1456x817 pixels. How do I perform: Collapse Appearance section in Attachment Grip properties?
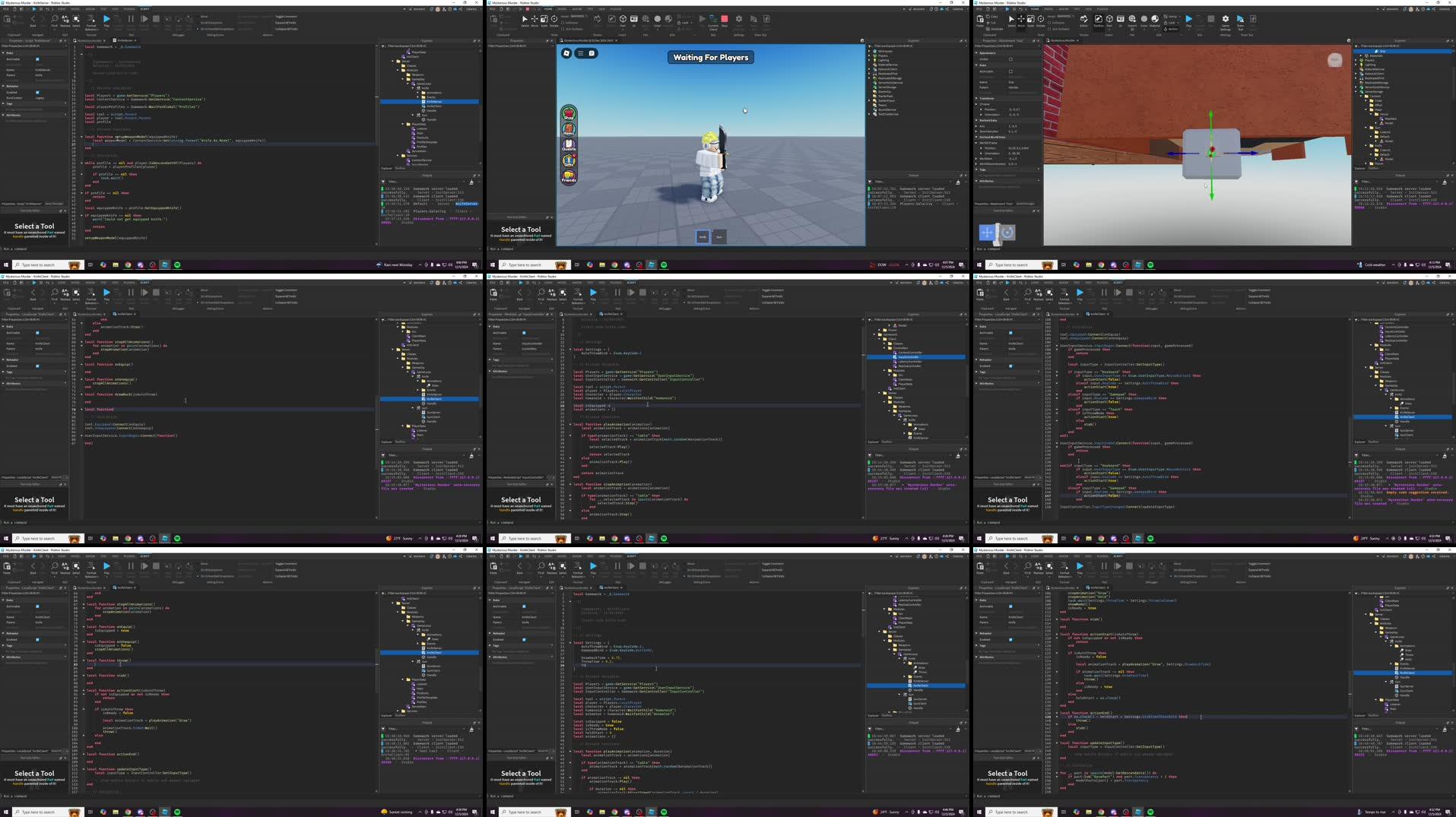976,53
